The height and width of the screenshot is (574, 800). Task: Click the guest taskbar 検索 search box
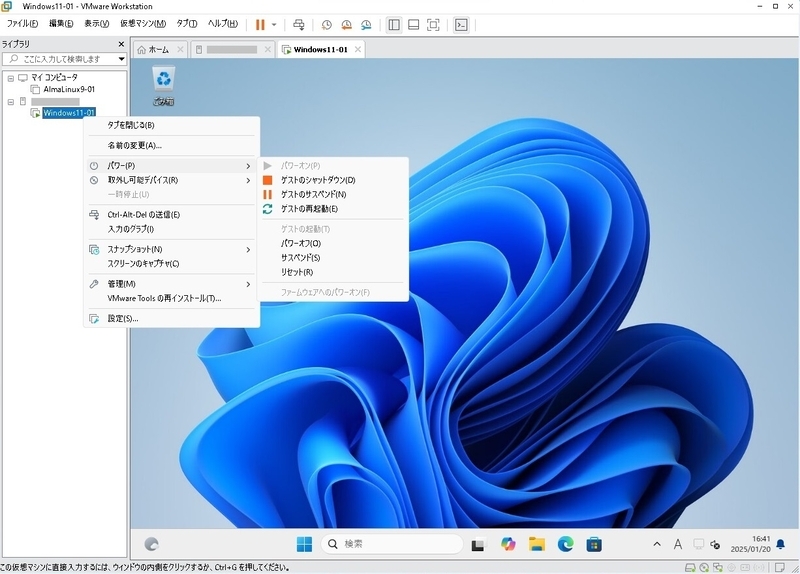click(x=392, y=544)
